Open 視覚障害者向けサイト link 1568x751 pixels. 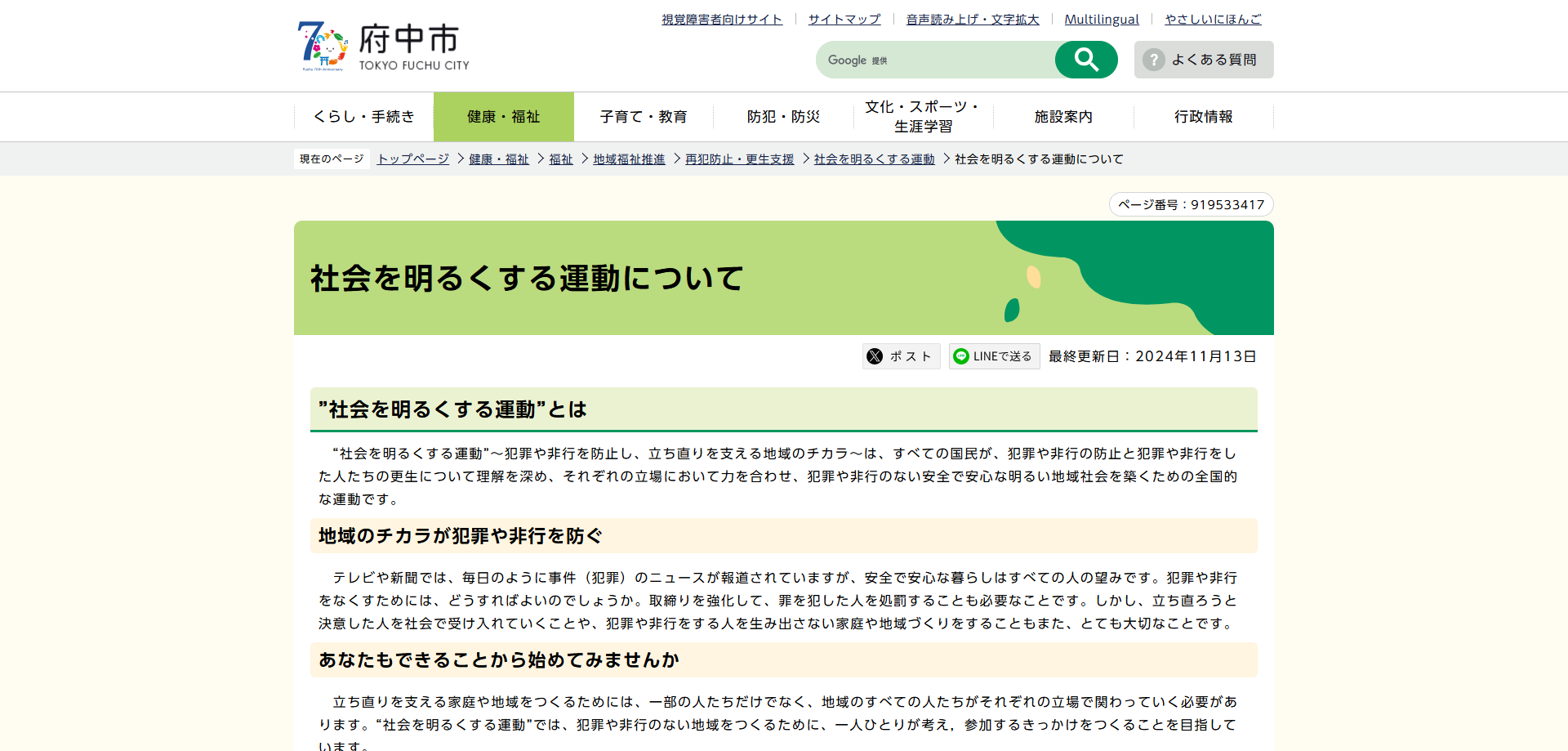tap(722, 19)
